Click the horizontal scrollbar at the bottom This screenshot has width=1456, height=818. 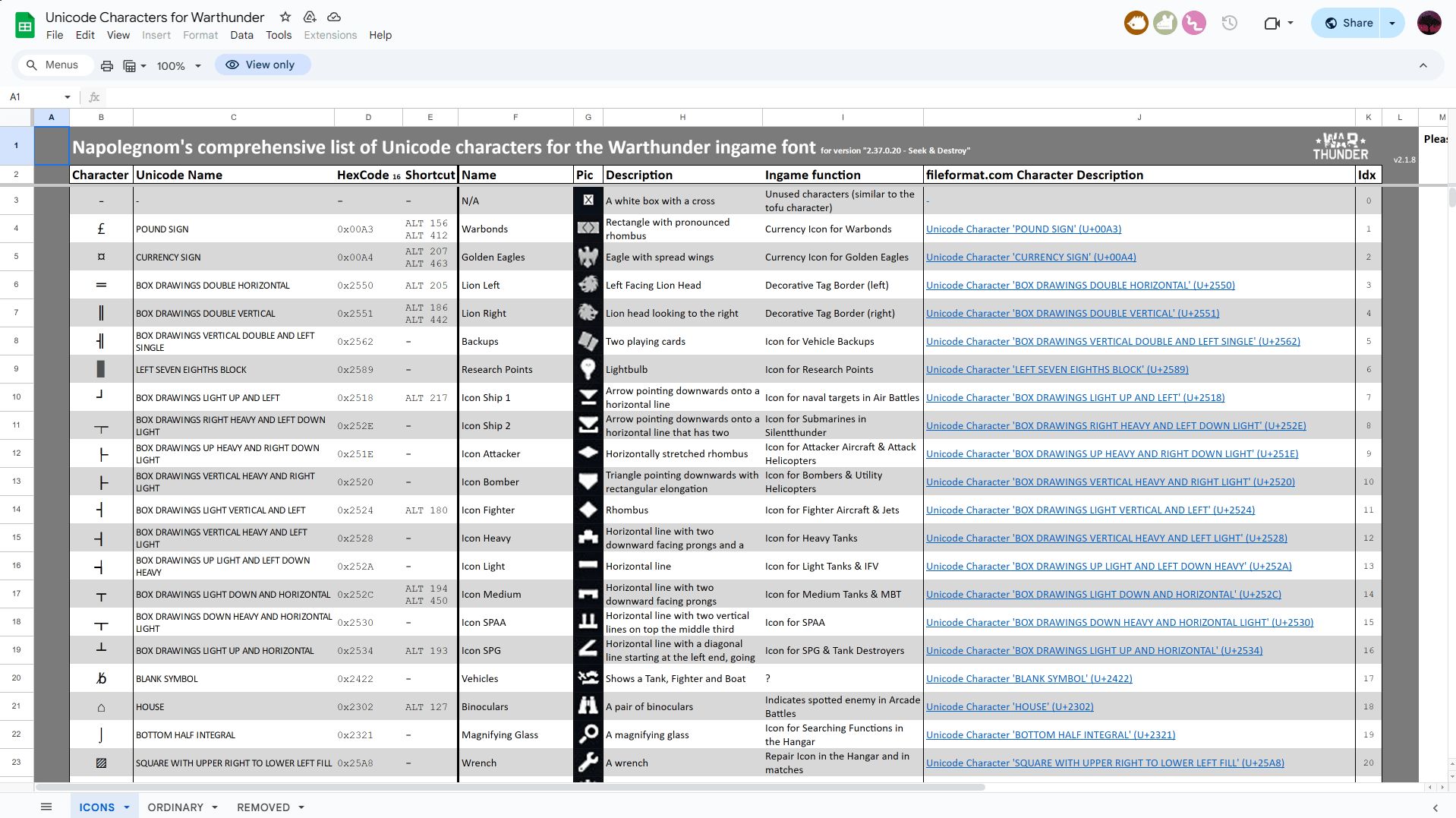[x=509, y=787]
